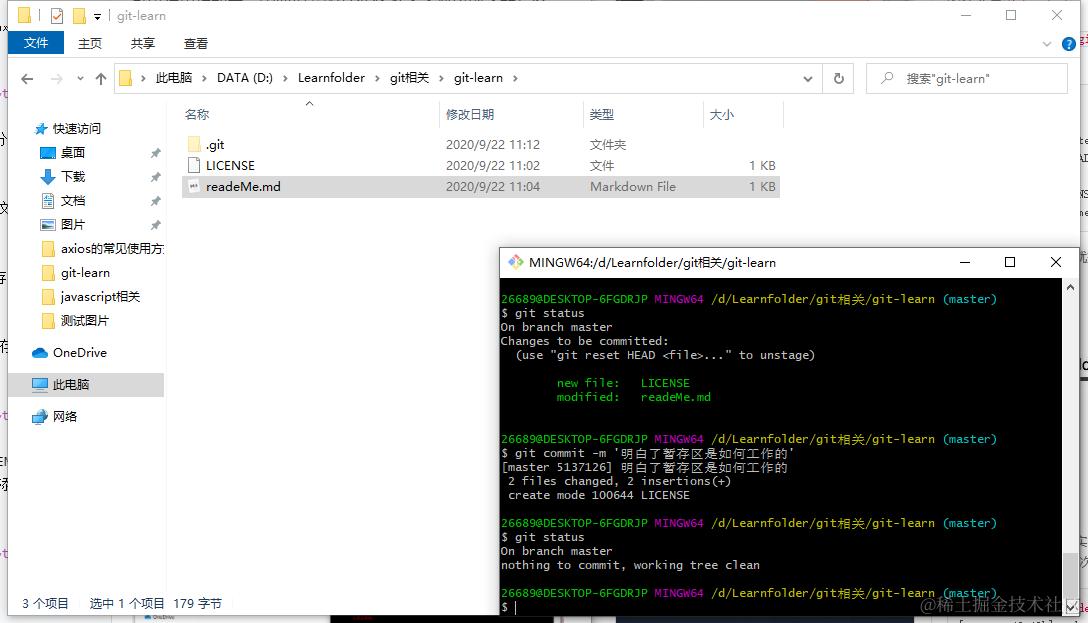Minimize the Git Bash window
Viewport: 1088px width, 623px height.
[x=964, y=262]
